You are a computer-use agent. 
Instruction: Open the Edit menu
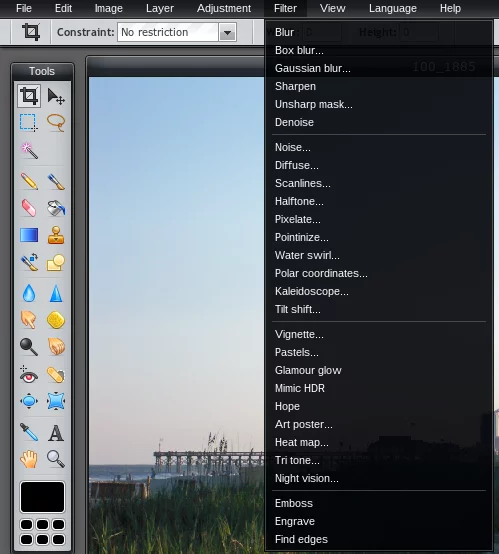(63, 8)
